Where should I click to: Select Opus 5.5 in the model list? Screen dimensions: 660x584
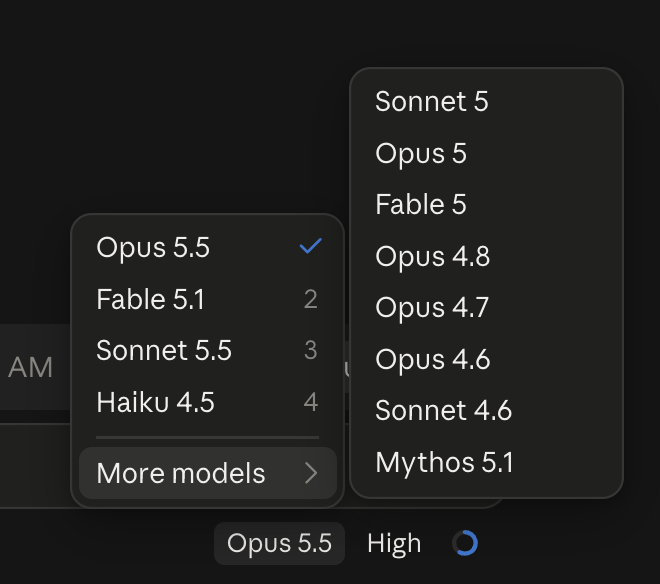tap(208, 247)
